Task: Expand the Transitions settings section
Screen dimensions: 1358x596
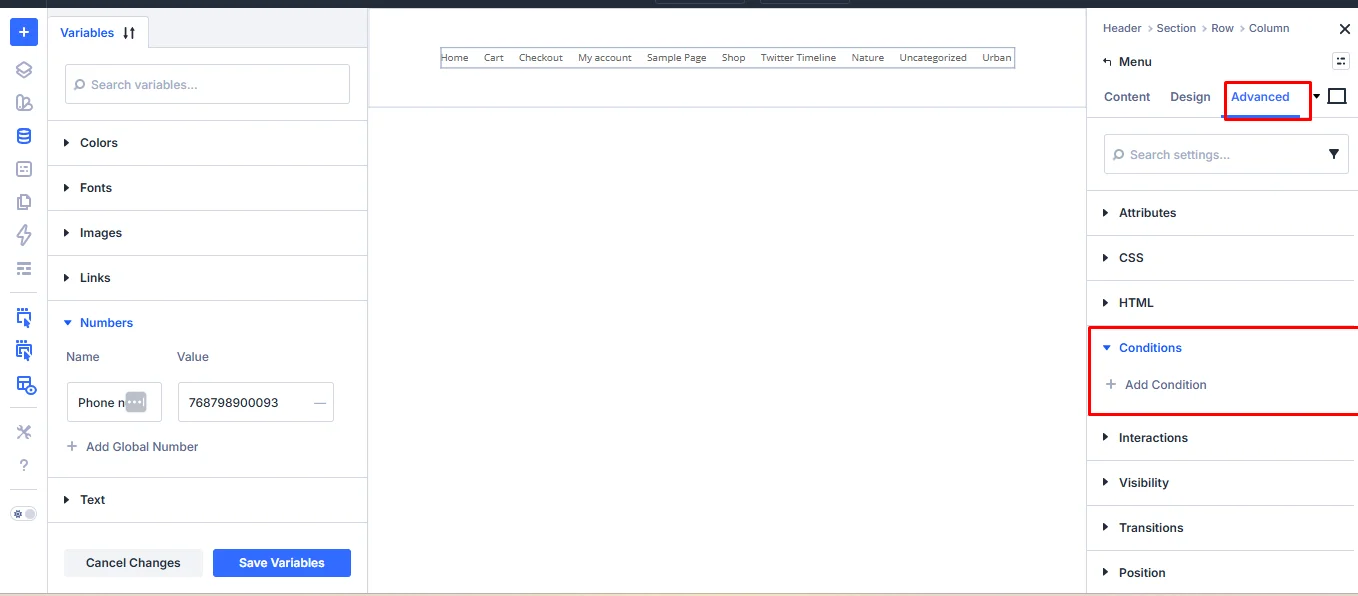Action: [x=1221, y=528]
